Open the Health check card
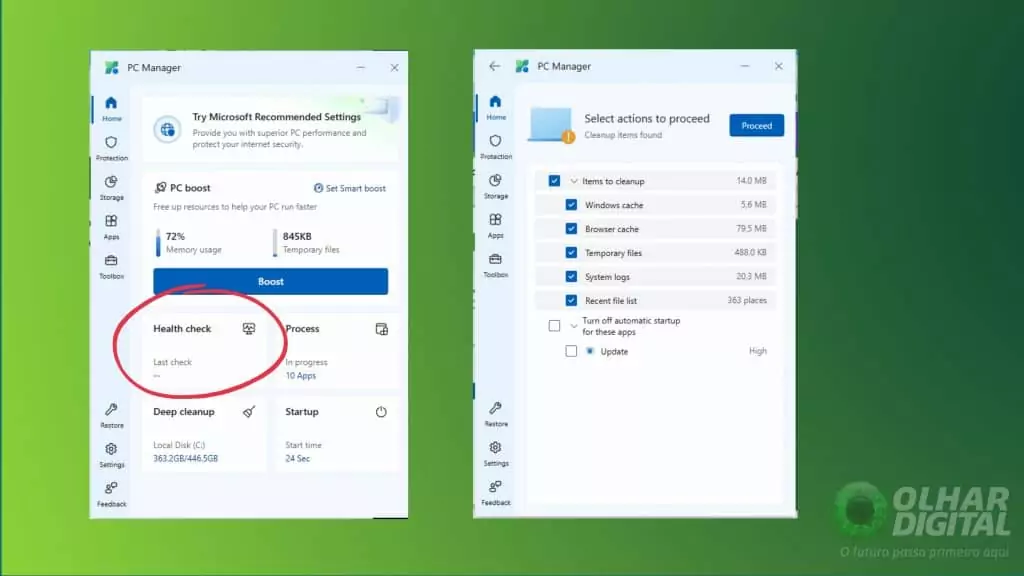 click(x=204, y=351)
